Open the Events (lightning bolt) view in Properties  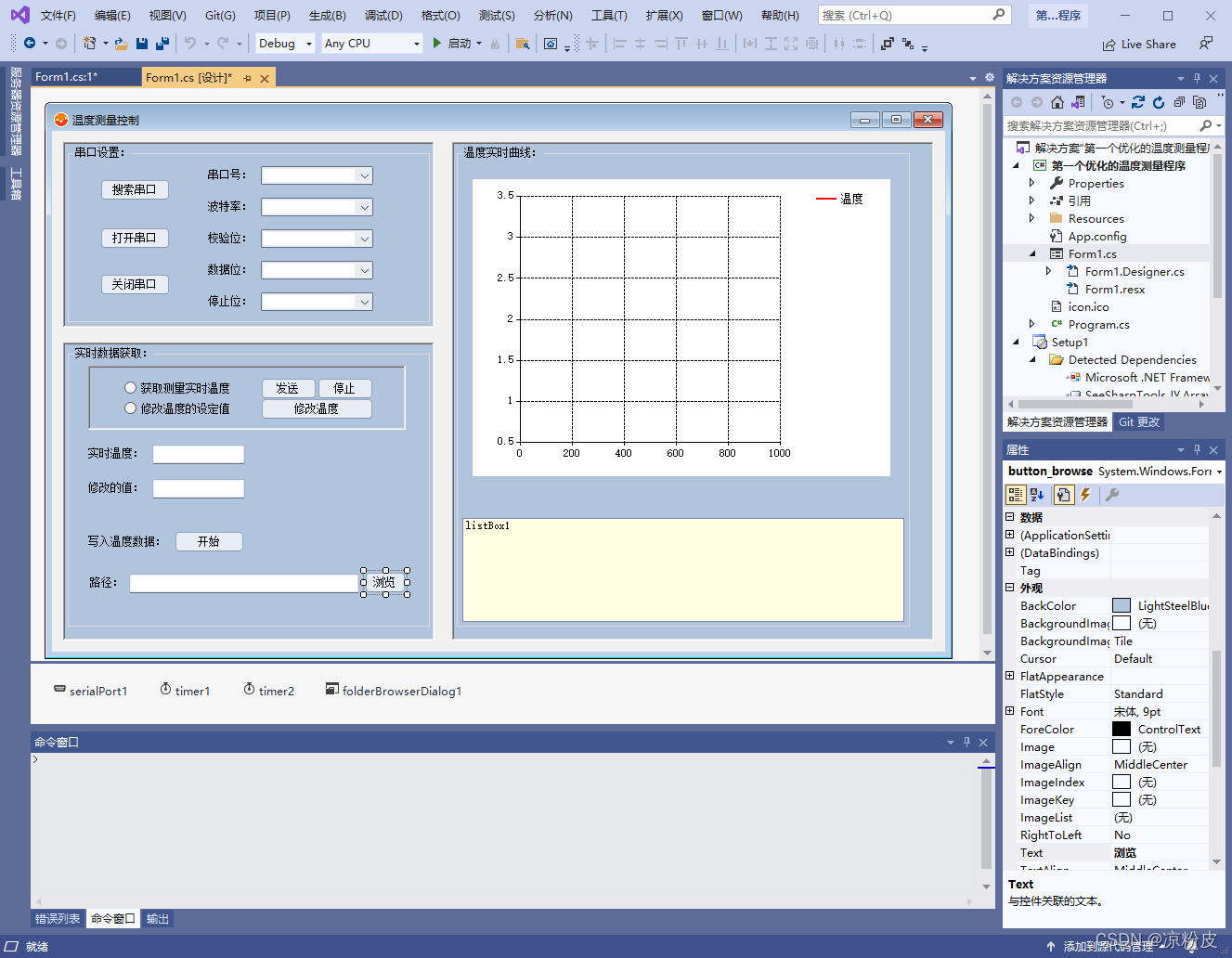[x=1084, y=495]
